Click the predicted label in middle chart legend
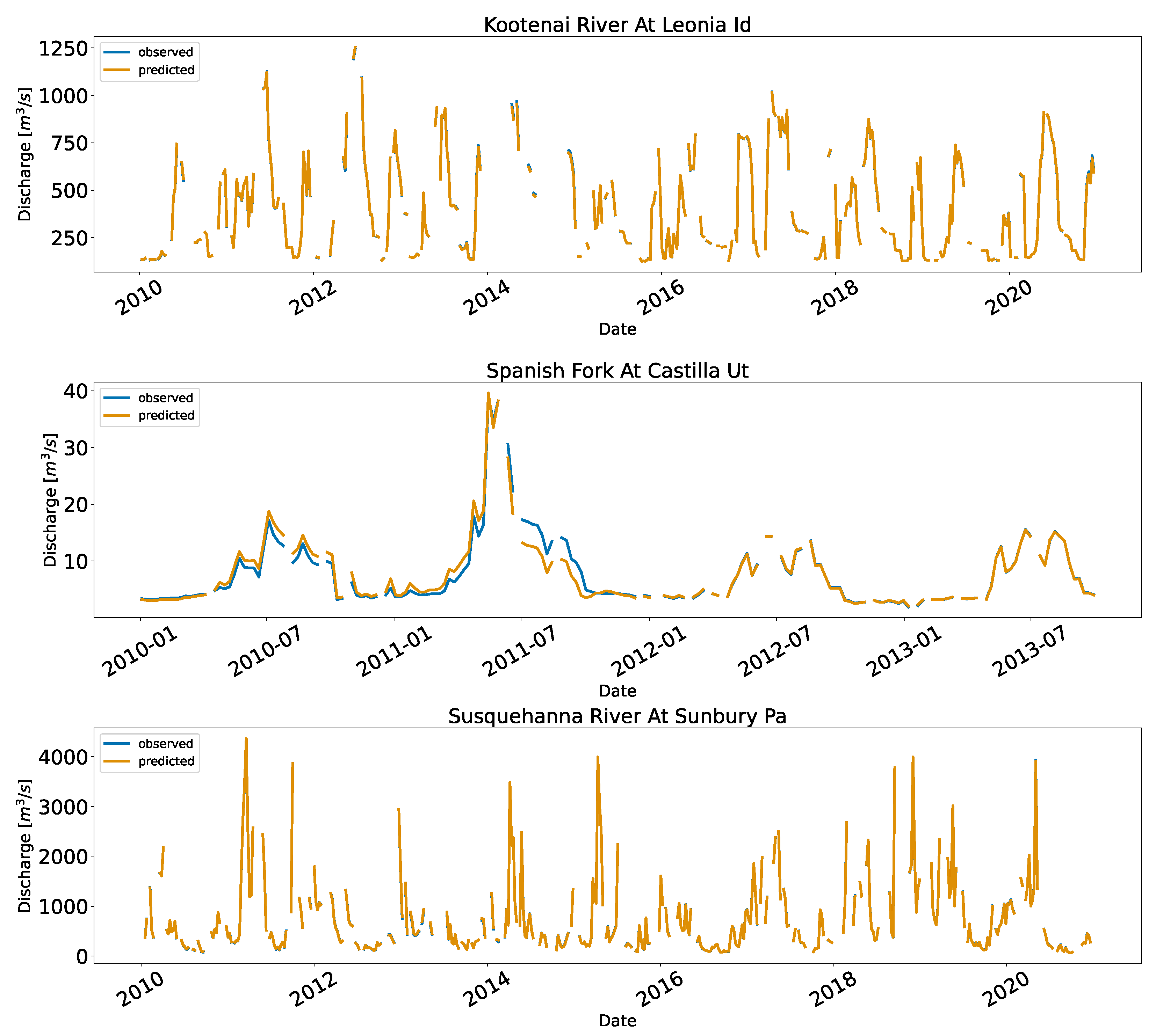This screenshot has width=1163, height=1036. (166, 416)
